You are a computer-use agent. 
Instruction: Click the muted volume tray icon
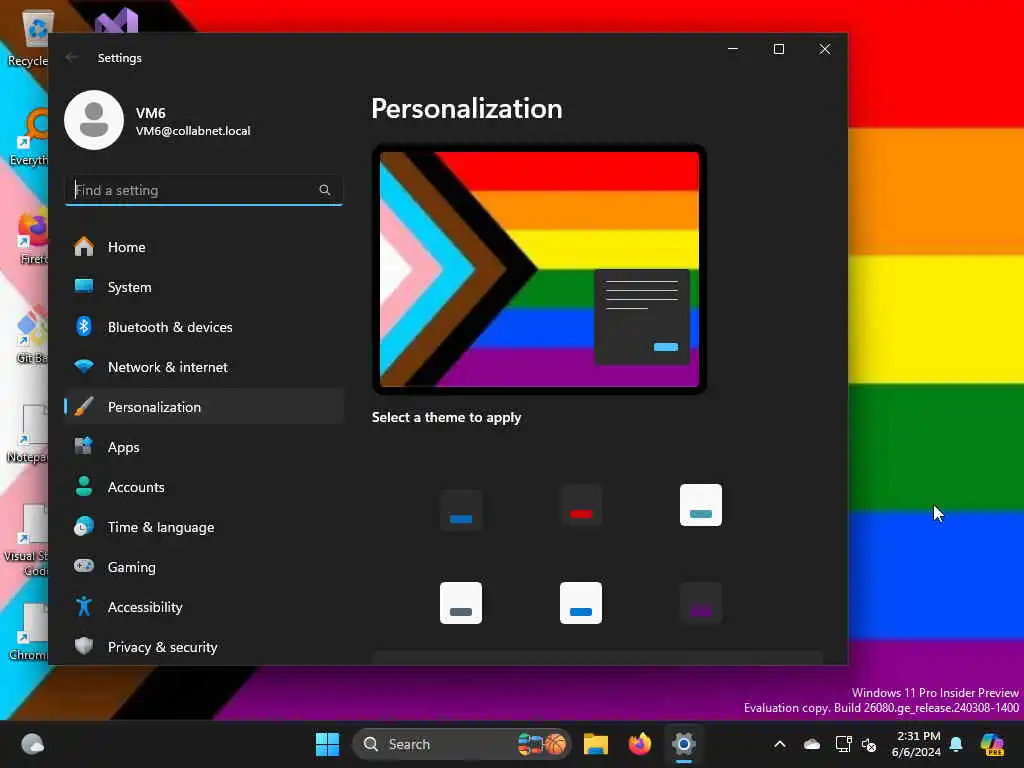point(869,744)
